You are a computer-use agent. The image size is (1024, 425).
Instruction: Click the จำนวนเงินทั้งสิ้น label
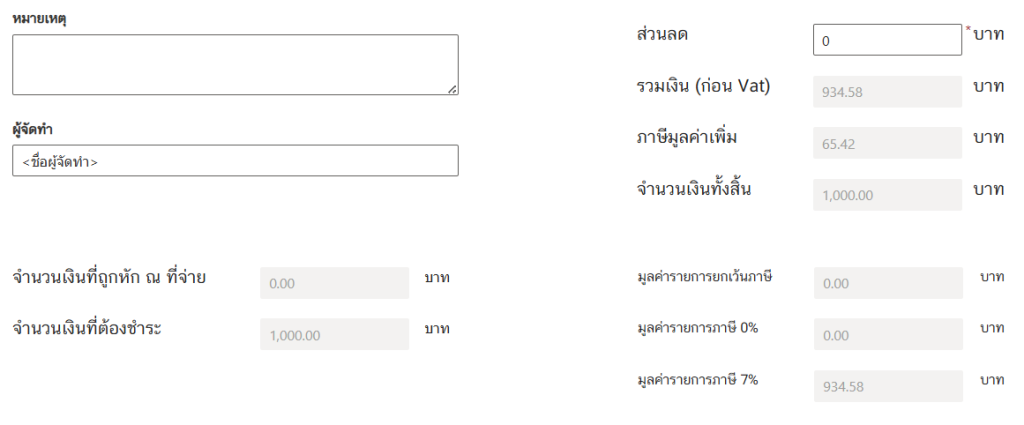694,189
